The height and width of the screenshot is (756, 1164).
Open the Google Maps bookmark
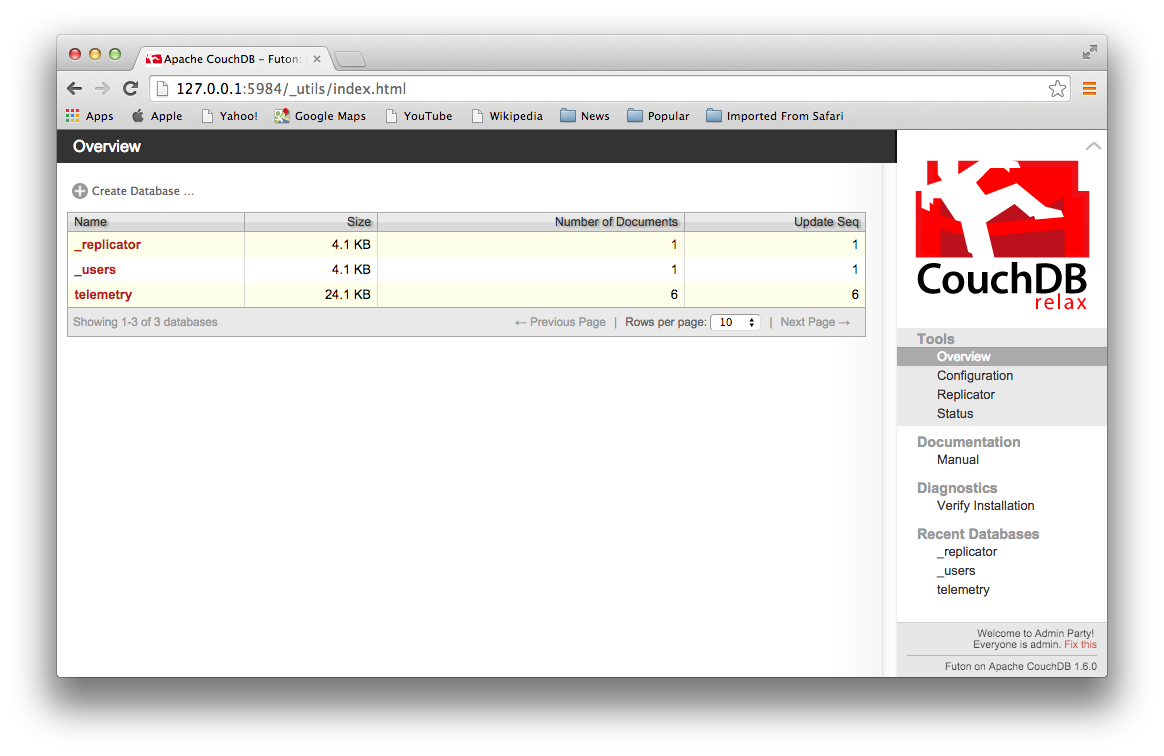320,116
